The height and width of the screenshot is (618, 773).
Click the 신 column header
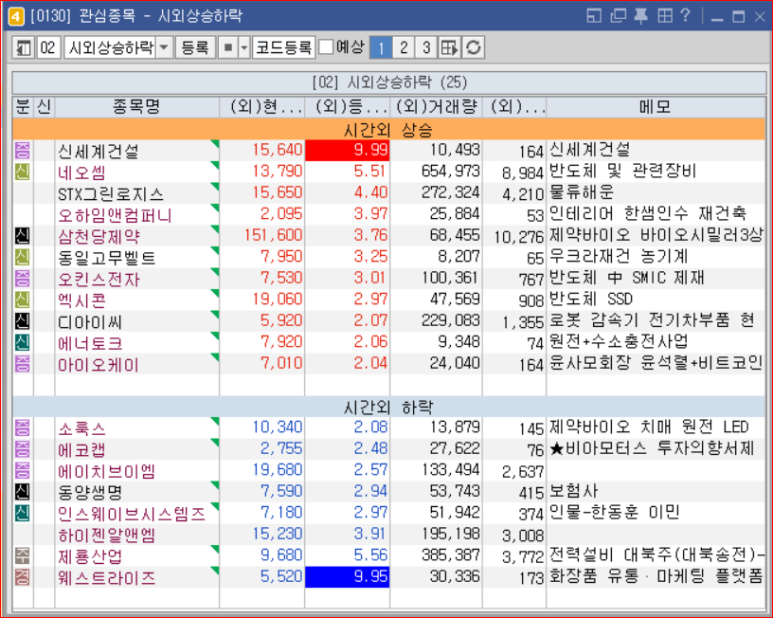pyautogui.click(x=44, y=107)
